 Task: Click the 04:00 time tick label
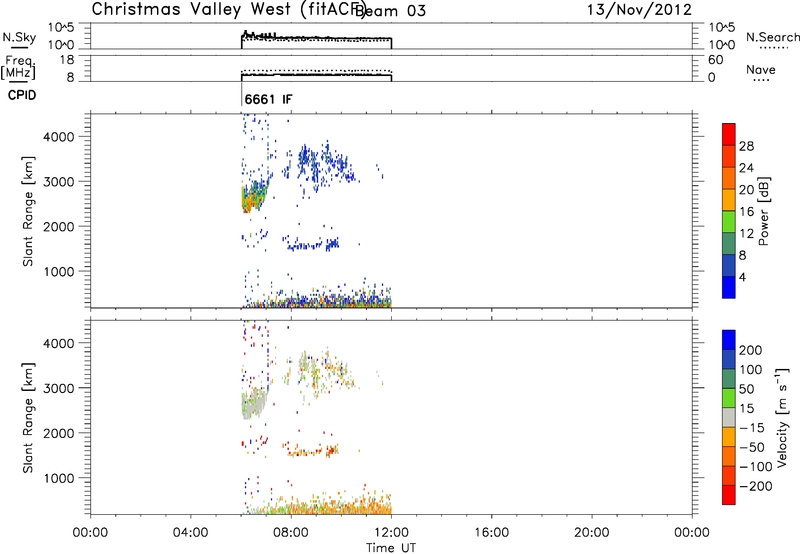191,533
